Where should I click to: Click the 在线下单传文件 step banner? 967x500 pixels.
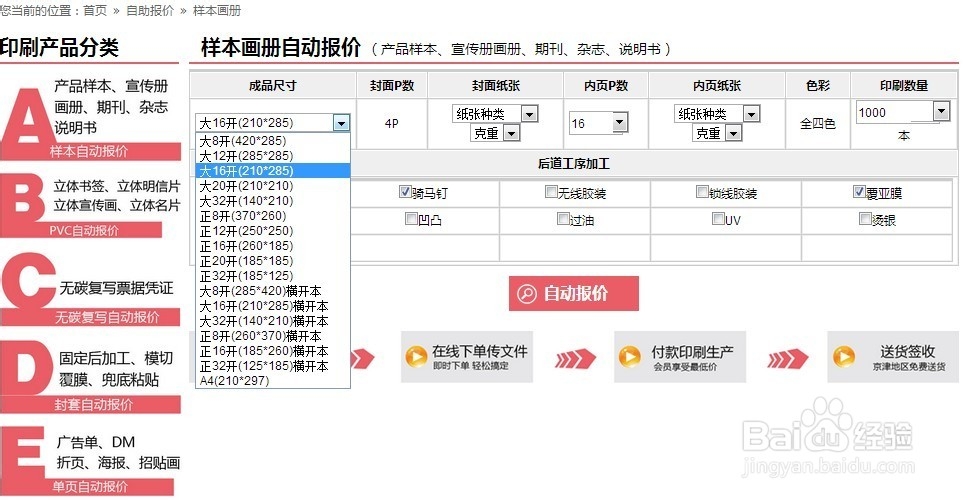[x=467, y=356]
